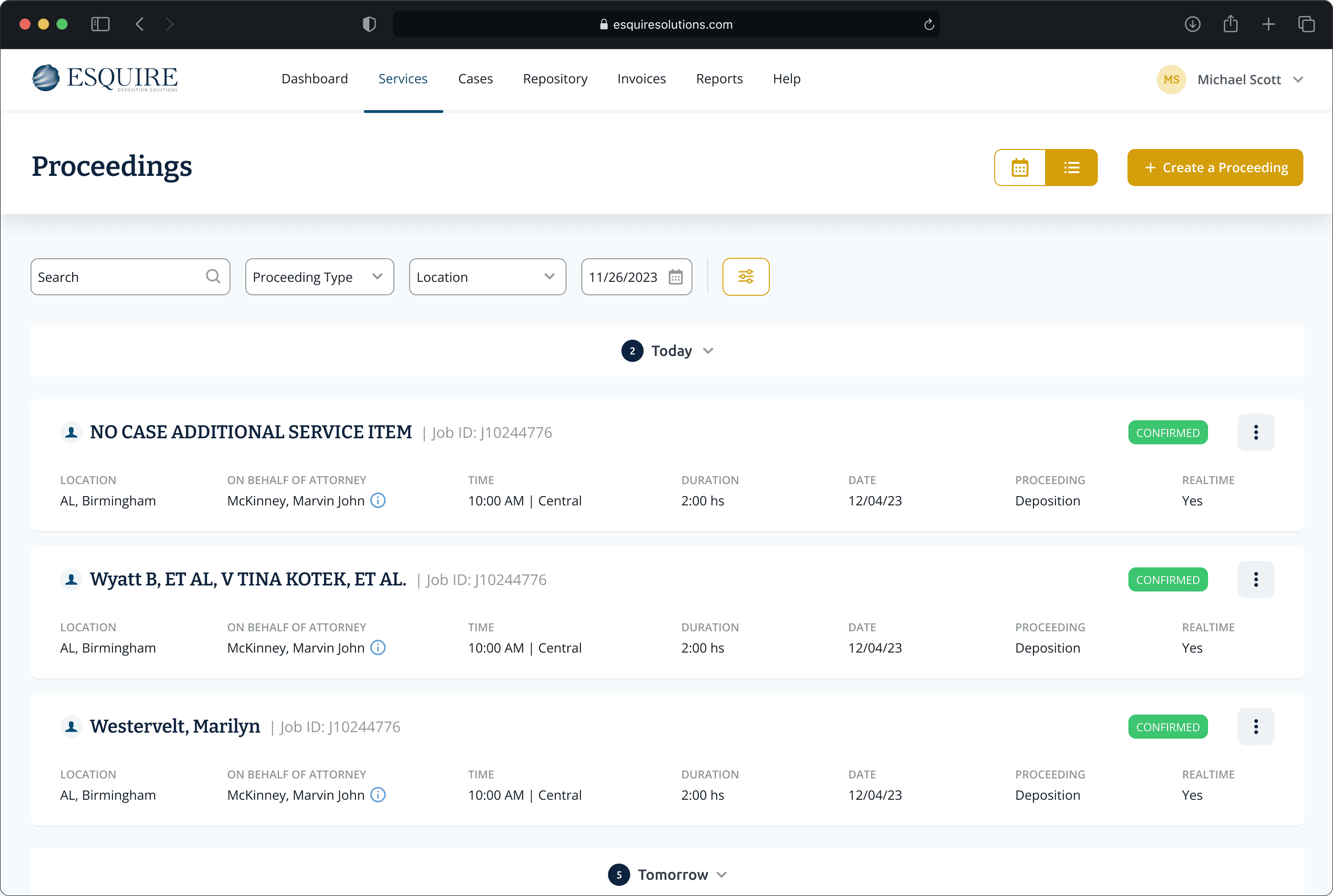The width and height of the screenshot is (1333, 896).
Task: Open the Location dropdown
Action: (x=487, y=277)
